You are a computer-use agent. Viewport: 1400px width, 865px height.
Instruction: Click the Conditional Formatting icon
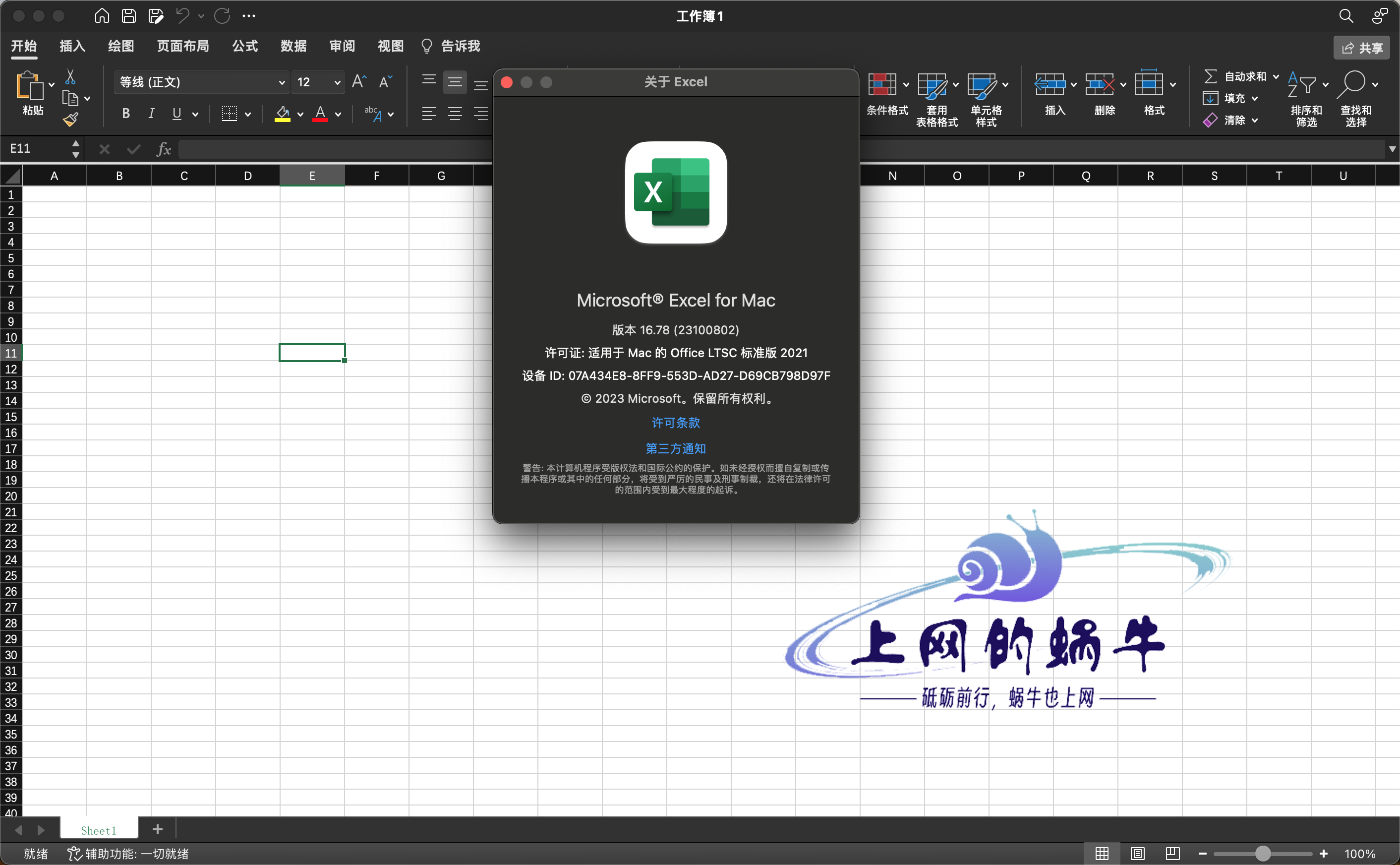882,85
